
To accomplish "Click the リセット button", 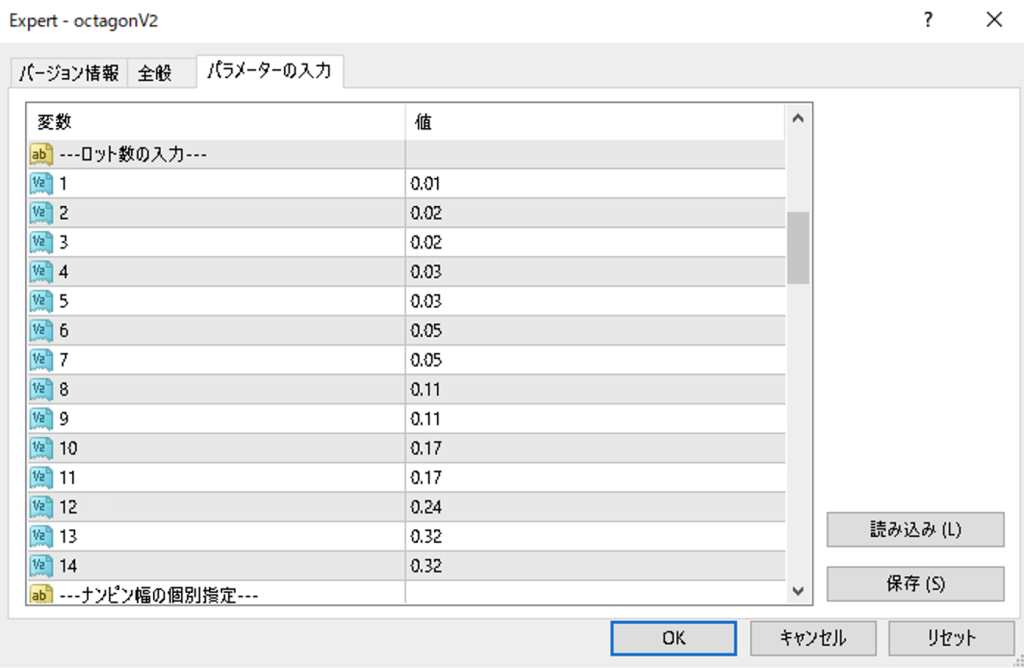I will coord(950,637).
